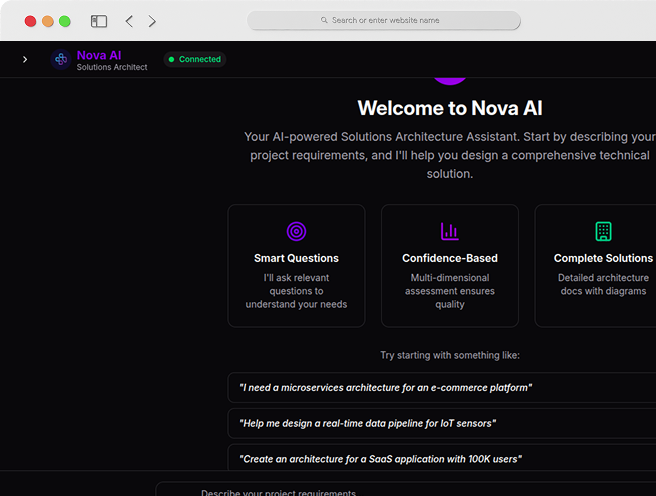The image size is (656, 496).
Task: Click the Nova AI logo icon
Action: pyautogui.click(x=61, y=59)
